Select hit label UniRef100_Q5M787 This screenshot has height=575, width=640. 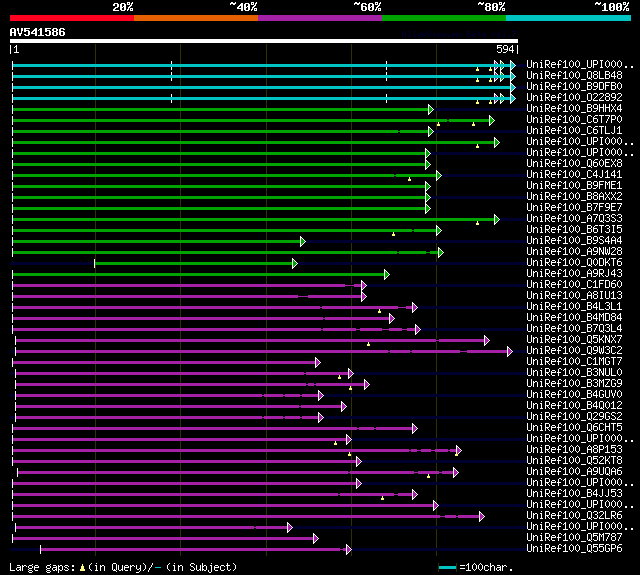(574, 538)
